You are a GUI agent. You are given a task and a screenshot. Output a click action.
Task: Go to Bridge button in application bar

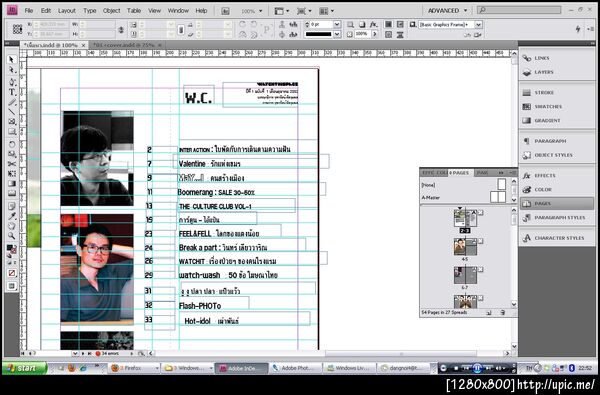pyautogui.click(x=225, y=11)
